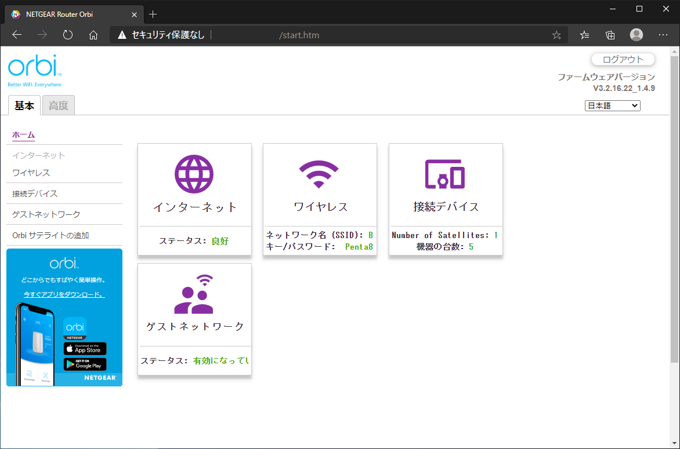This screenshot has width=680, height=449.
Task: Click the 接続デバイス tile title
Action: (446, 206)
